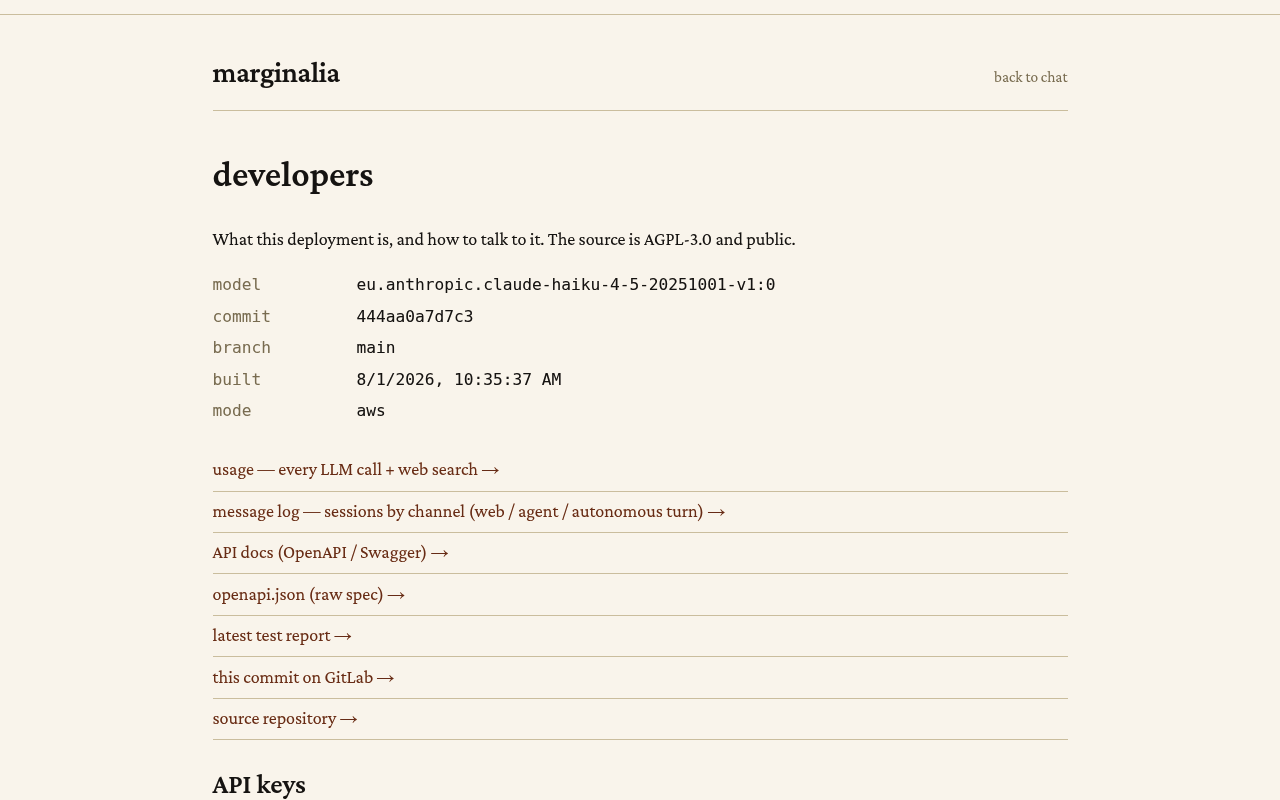Click the commit label
This screenshot has width=1280, height=800.
[x=242, y=317]
